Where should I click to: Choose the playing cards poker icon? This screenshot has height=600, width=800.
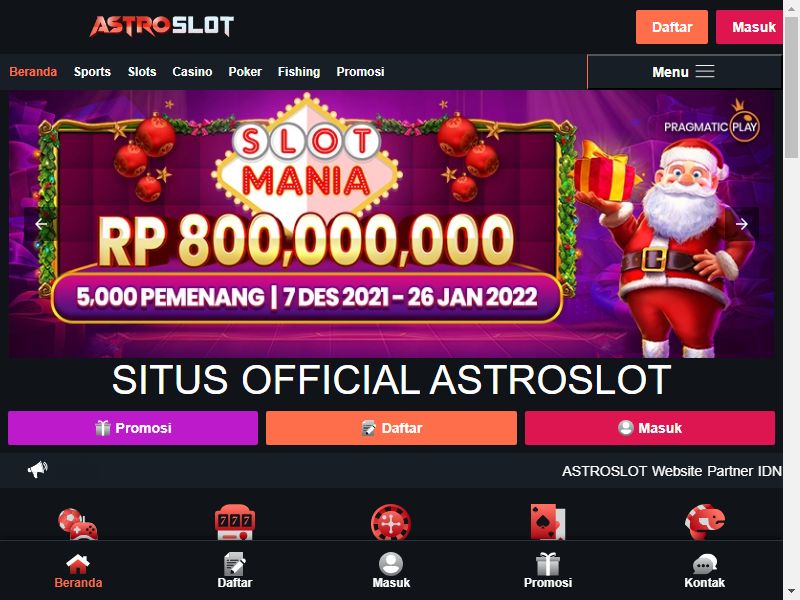point(547,522)
